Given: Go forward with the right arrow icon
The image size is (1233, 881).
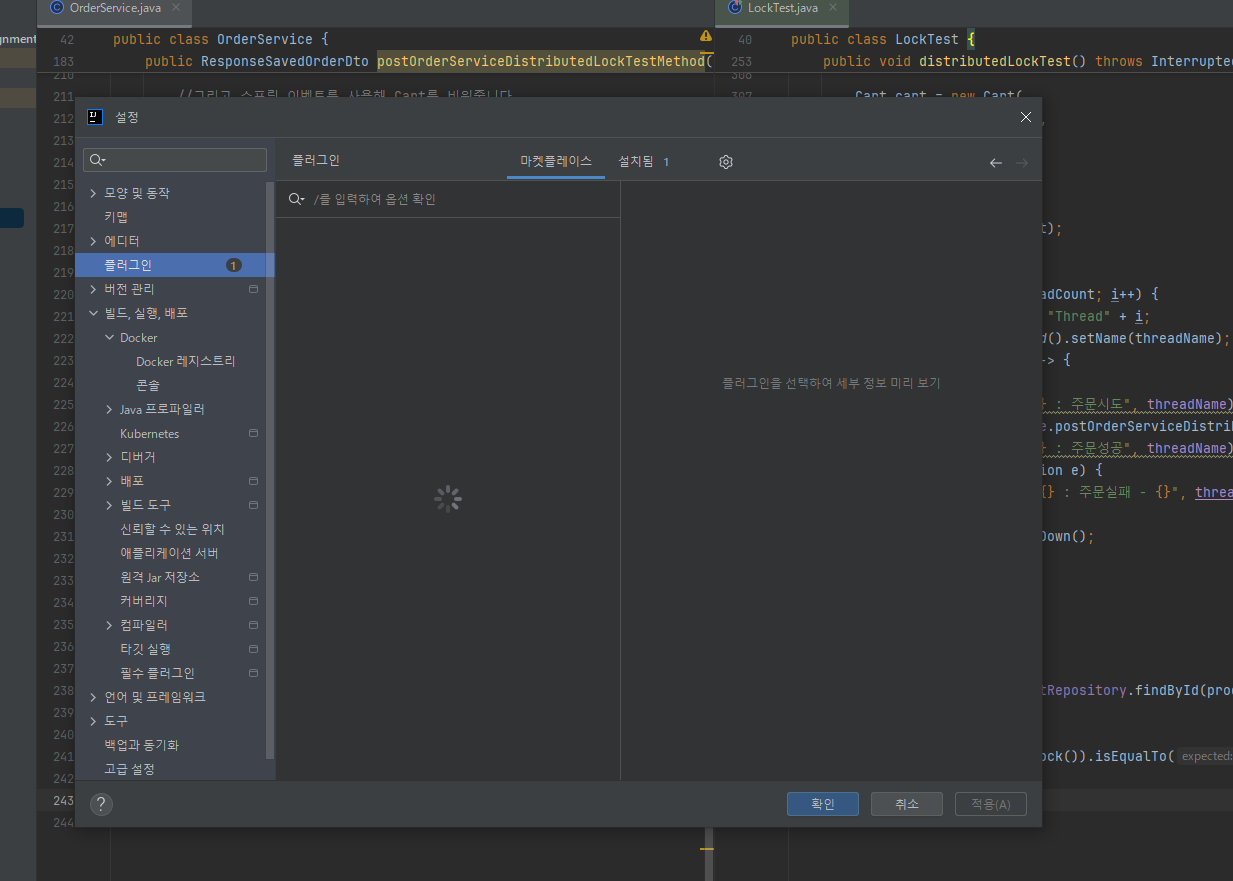Looking at the screenshot, I should click(x=1021, y=163).
